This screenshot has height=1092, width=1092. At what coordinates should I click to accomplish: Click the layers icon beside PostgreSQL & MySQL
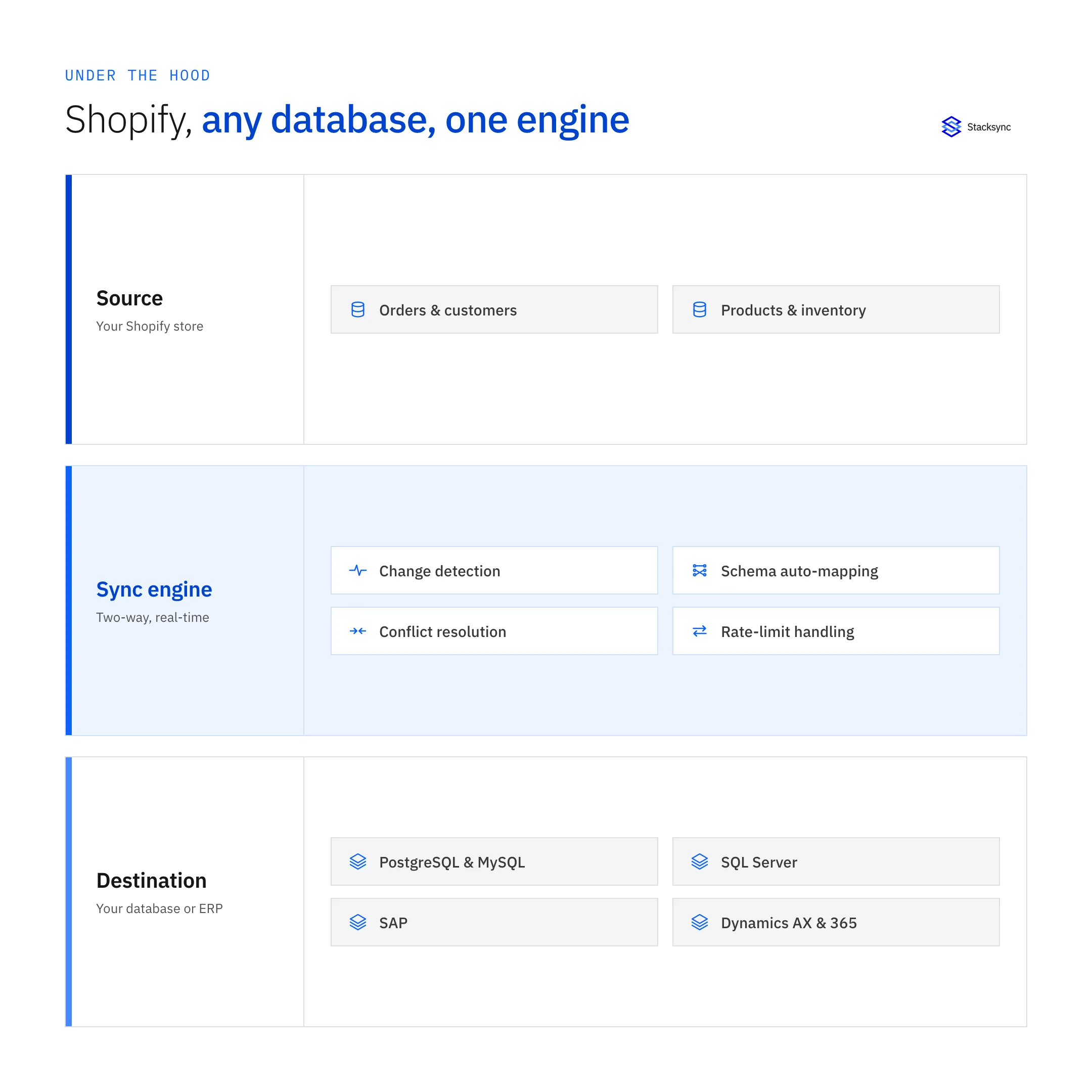[358, 861]
